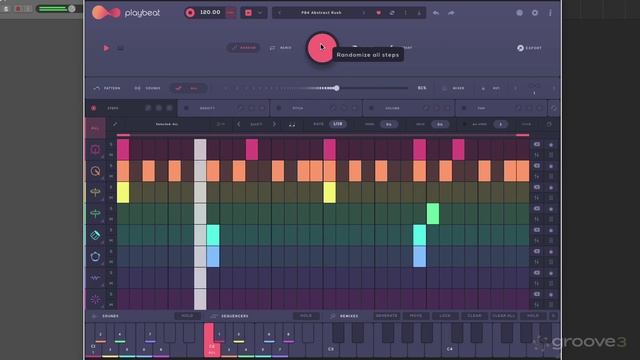Click the reset icon in the parameter row
Image resolution: width=640 pixels, height=360 pixels.
(549, 124)
